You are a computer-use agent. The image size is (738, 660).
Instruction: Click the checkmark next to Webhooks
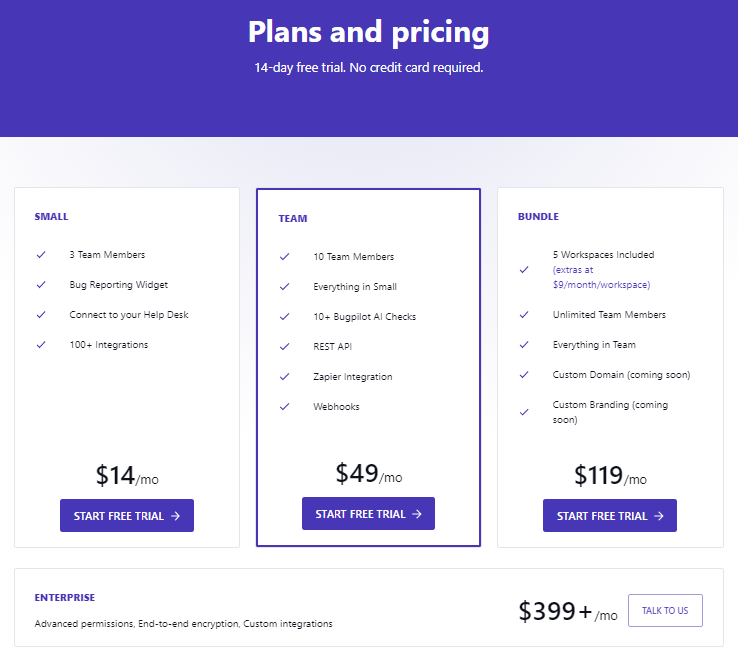pos(284,407)
